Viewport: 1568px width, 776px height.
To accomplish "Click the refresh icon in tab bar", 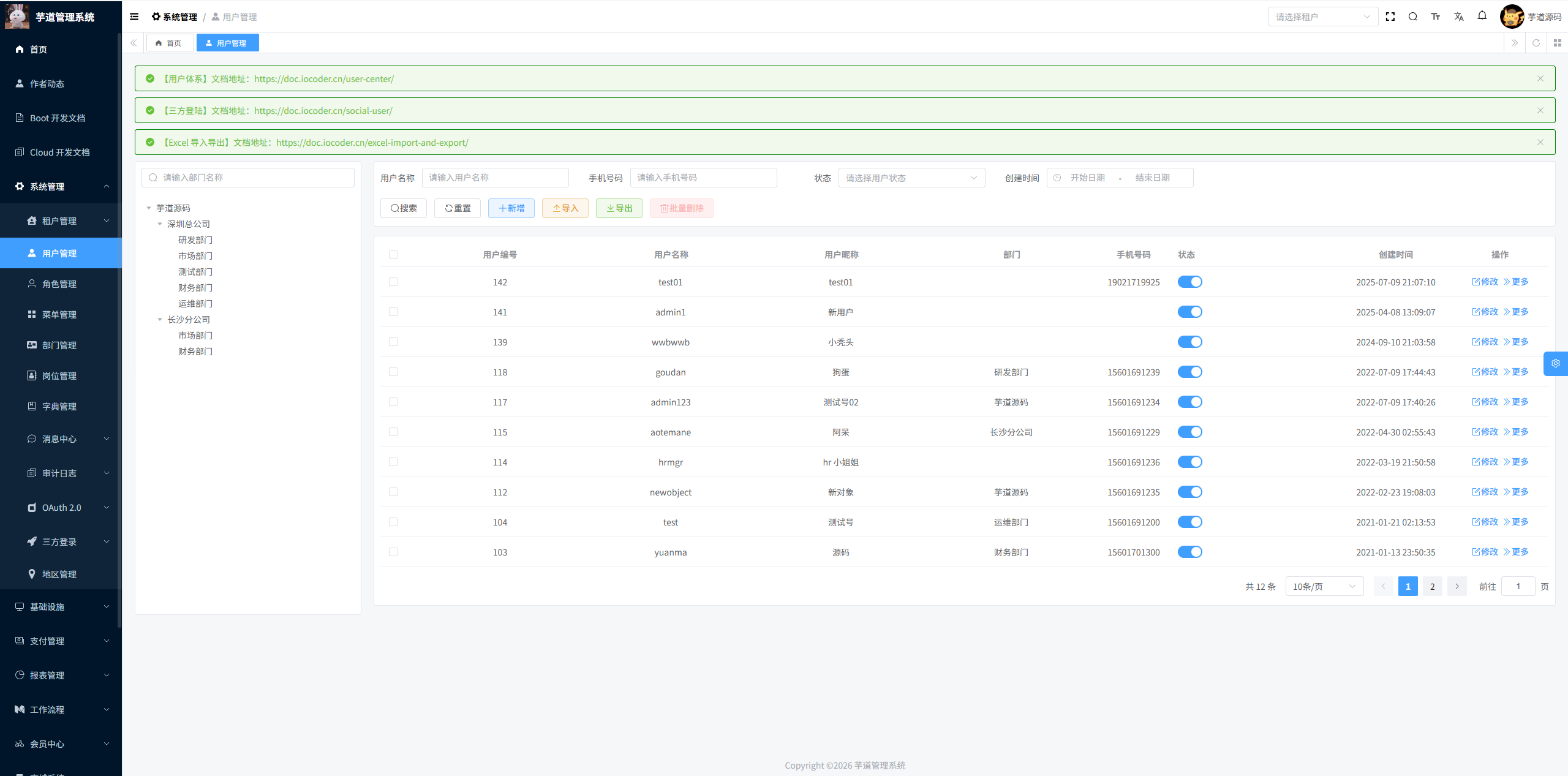I will (x=1536, y=43).
